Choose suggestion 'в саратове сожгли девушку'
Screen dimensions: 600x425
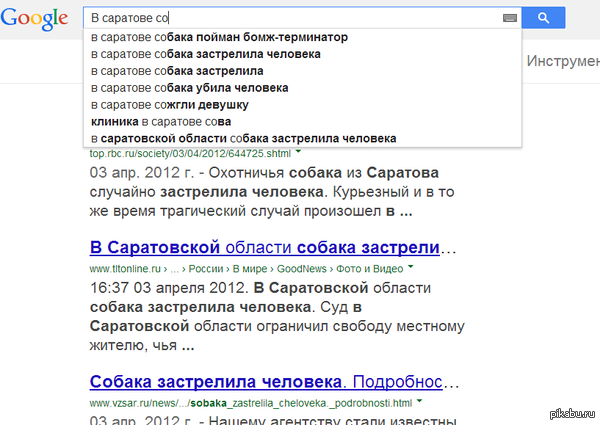tap(302, 105)
